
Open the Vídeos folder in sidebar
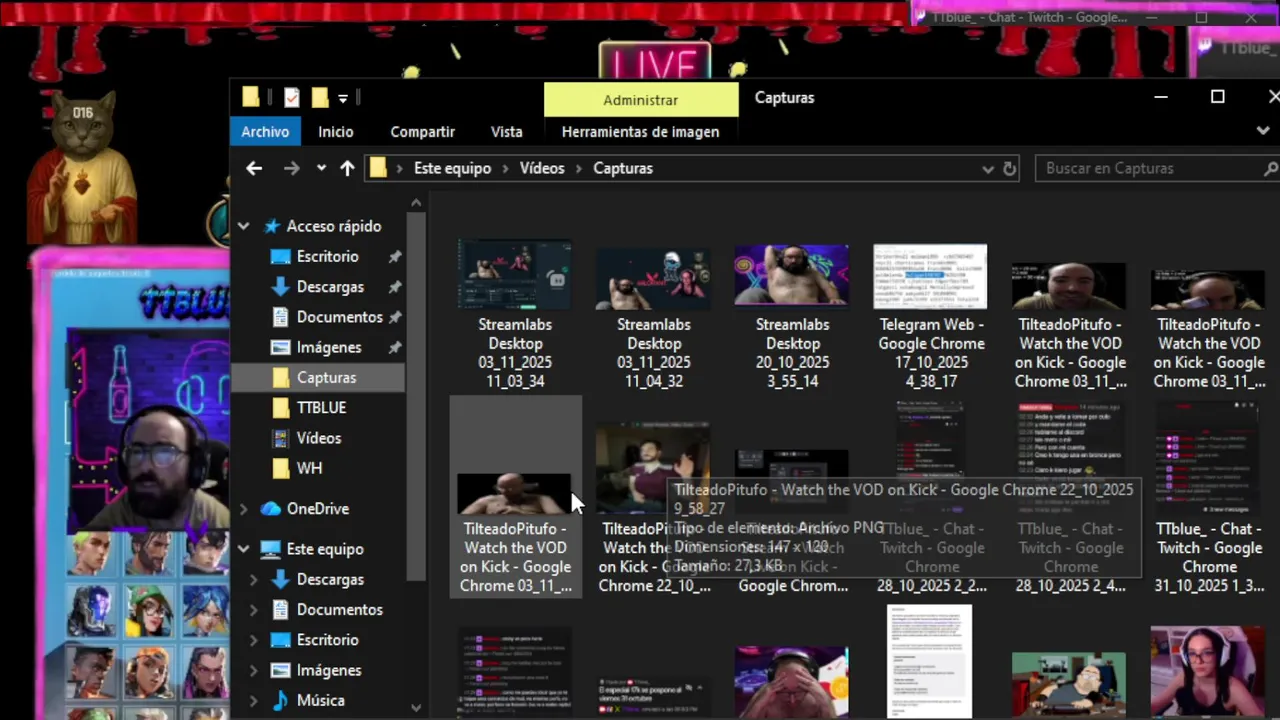[x=318, y=438]
